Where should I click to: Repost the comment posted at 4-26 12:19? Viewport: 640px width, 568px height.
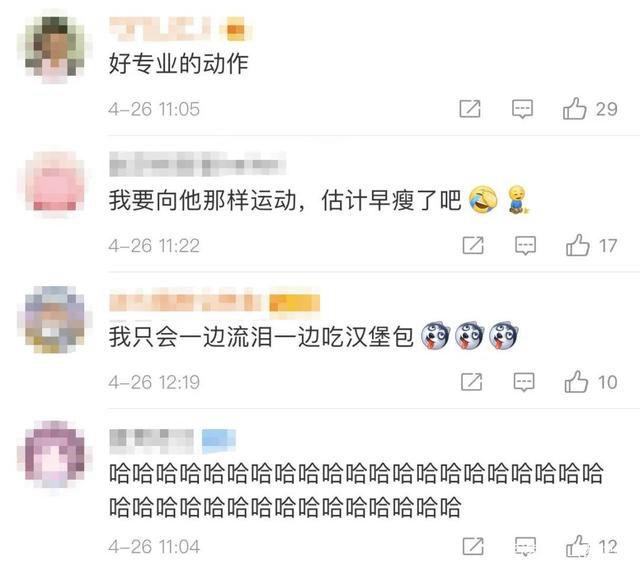coord(471,382)
